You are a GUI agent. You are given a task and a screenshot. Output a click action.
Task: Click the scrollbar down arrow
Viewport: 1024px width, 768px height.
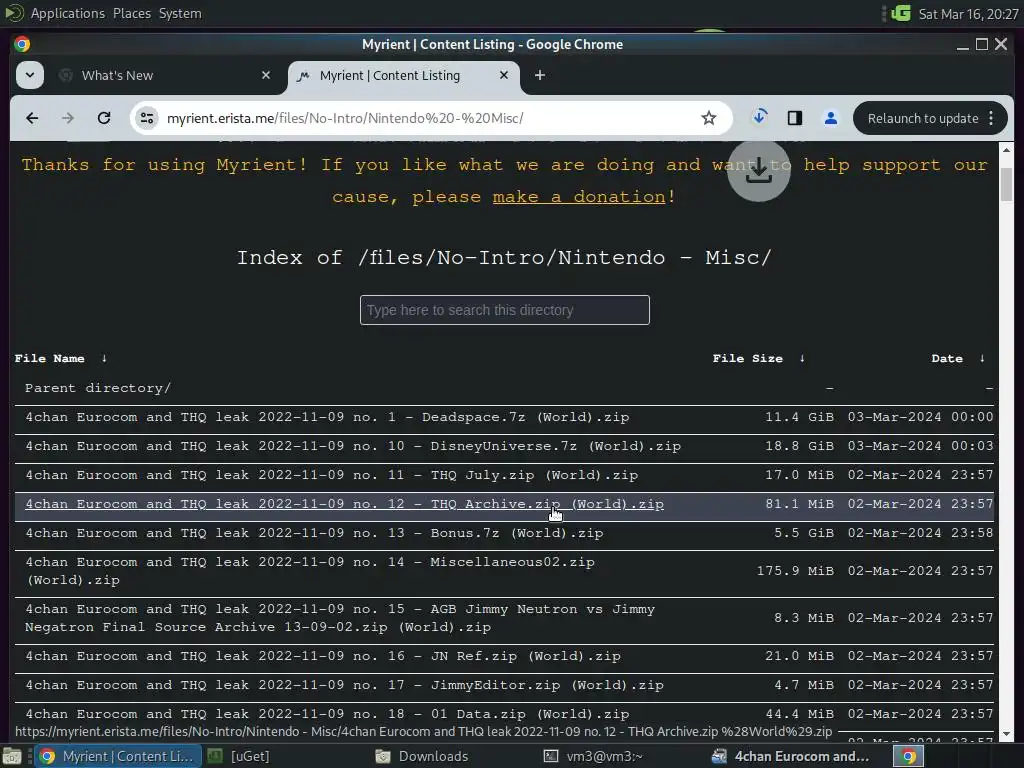[x=1006, y=735]
